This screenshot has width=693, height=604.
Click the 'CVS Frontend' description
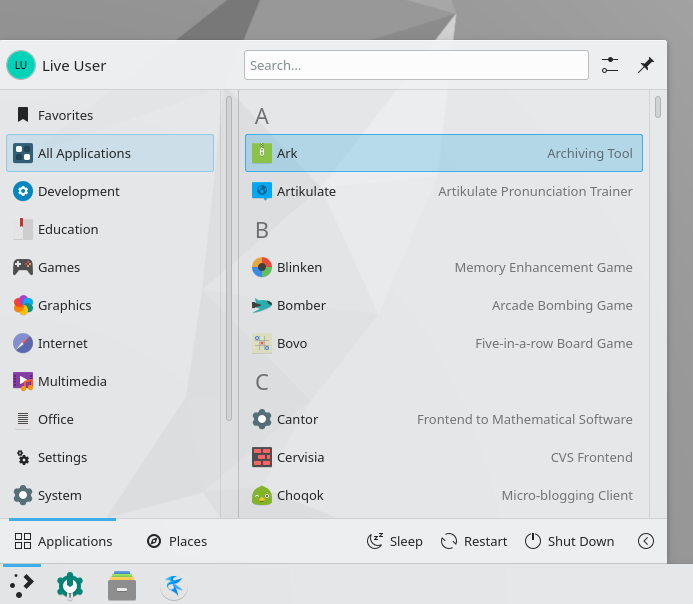591,457
